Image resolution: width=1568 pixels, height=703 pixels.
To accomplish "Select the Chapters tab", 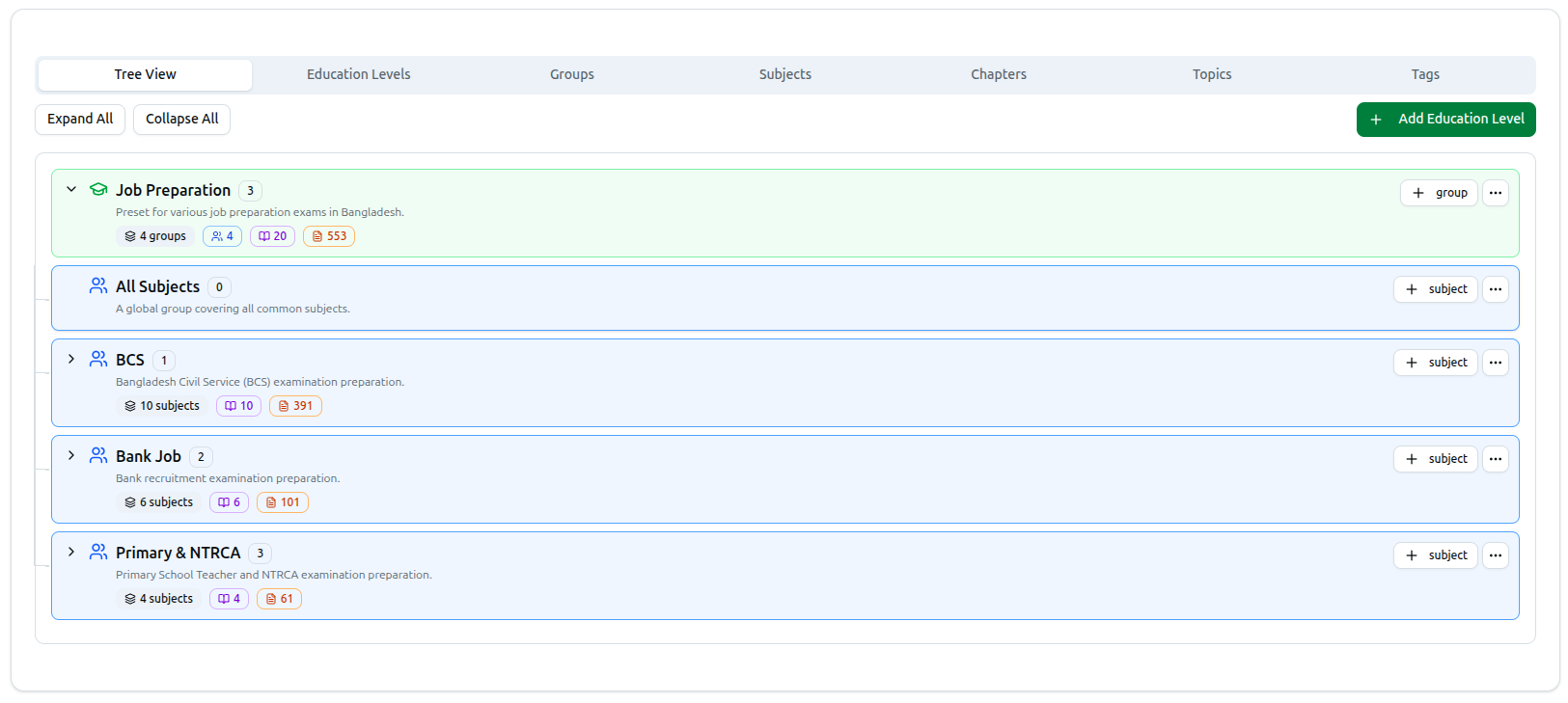I will (x=999, y=74).
